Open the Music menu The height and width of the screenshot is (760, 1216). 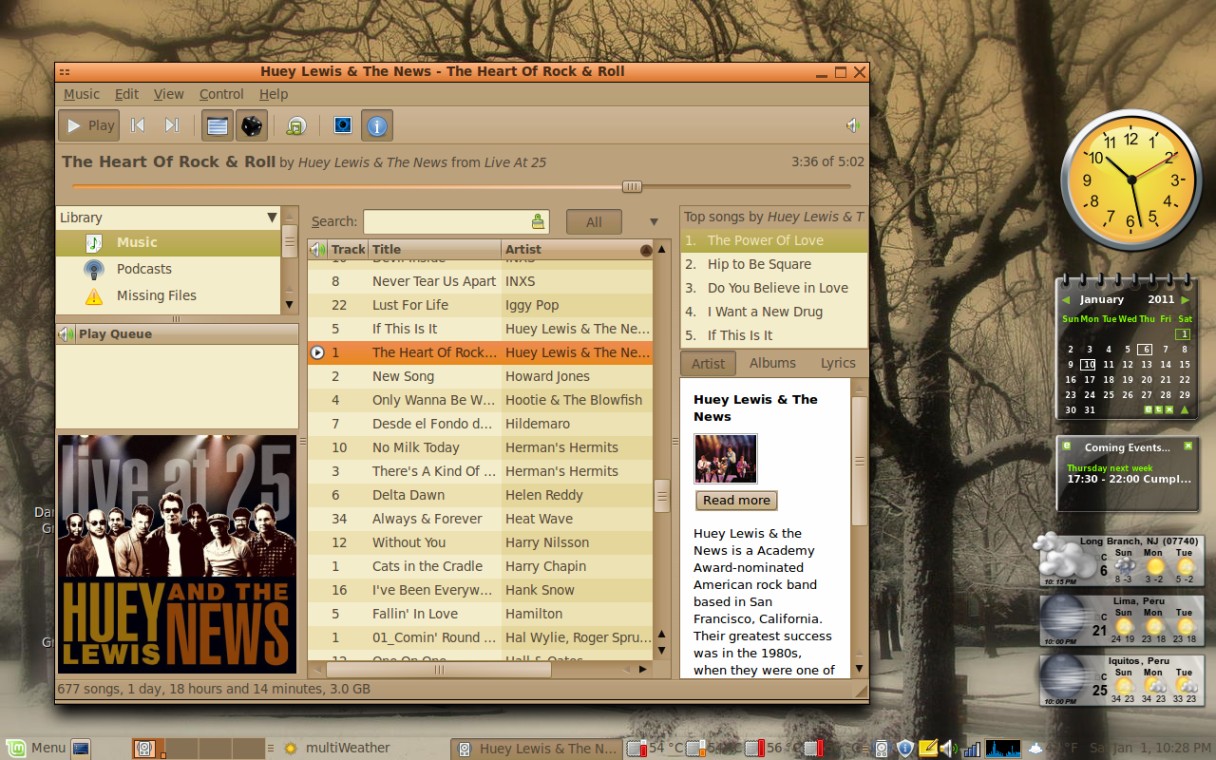pyautogui.click(x=81, y=94)
